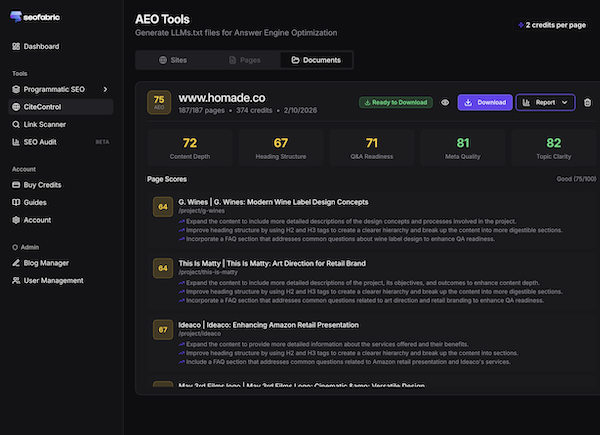Click the Meta Quality 81 score card
The image size is (600, 435).
(x=463, y=148)
